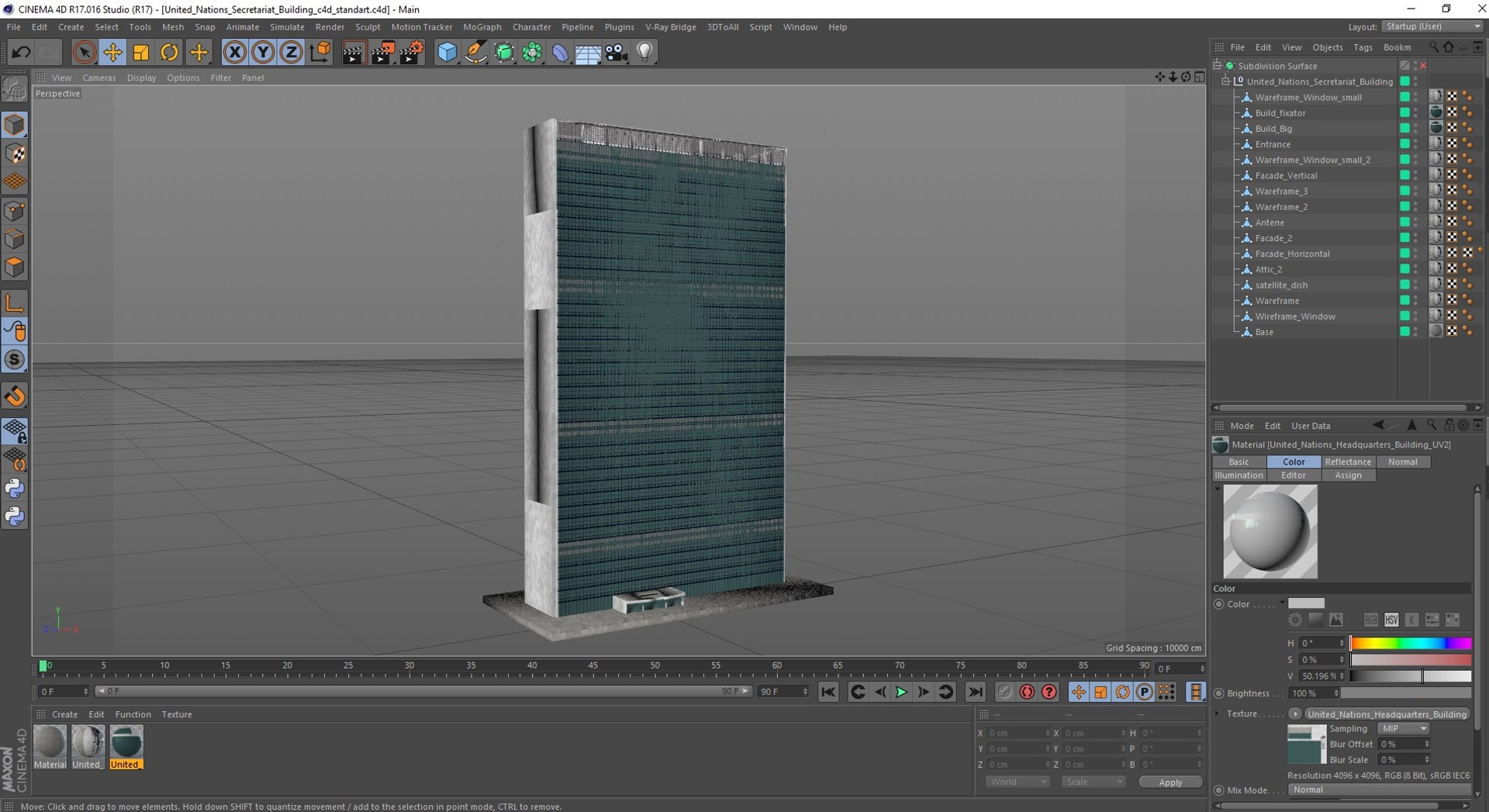Click the Apply coordinates button
The width and height of the screenshot is (1489, 812).
pyautogui.click(x=1170, y=782)
